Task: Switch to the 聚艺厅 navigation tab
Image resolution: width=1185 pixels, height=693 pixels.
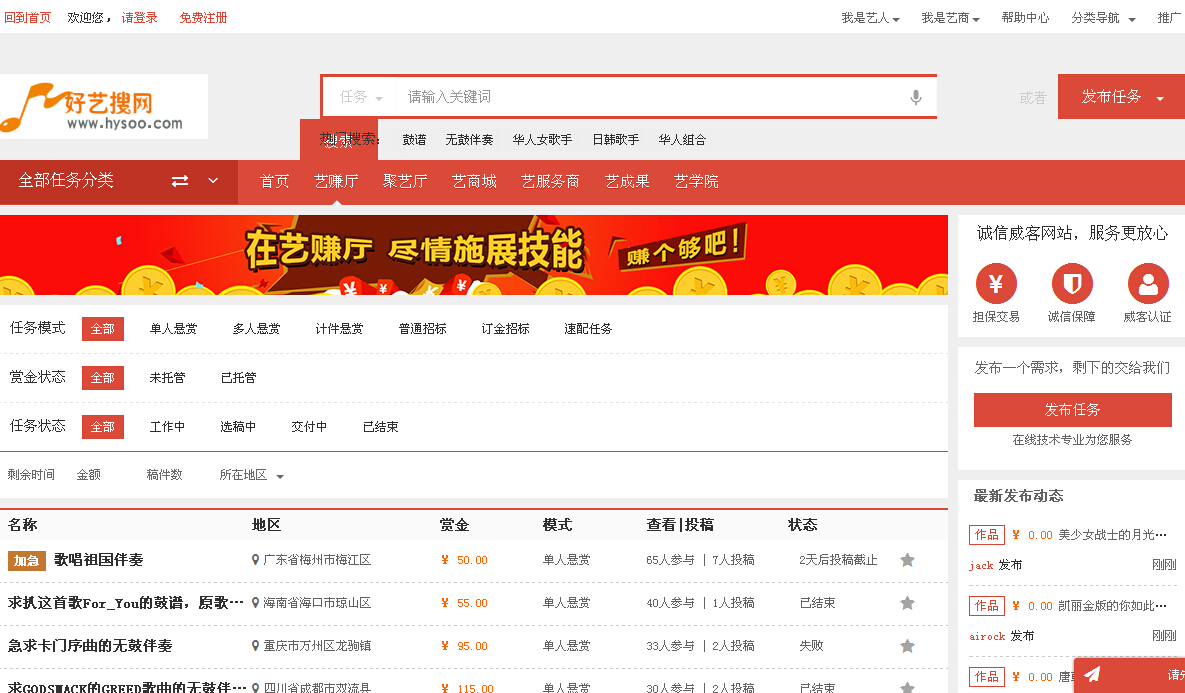Action: coord(405,181)
